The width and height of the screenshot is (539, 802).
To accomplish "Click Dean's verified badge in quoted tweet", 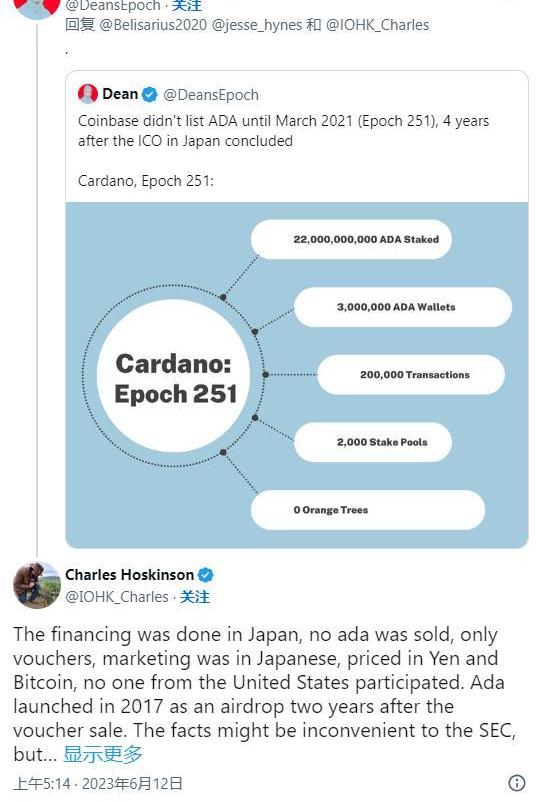I will coord(149,95).
